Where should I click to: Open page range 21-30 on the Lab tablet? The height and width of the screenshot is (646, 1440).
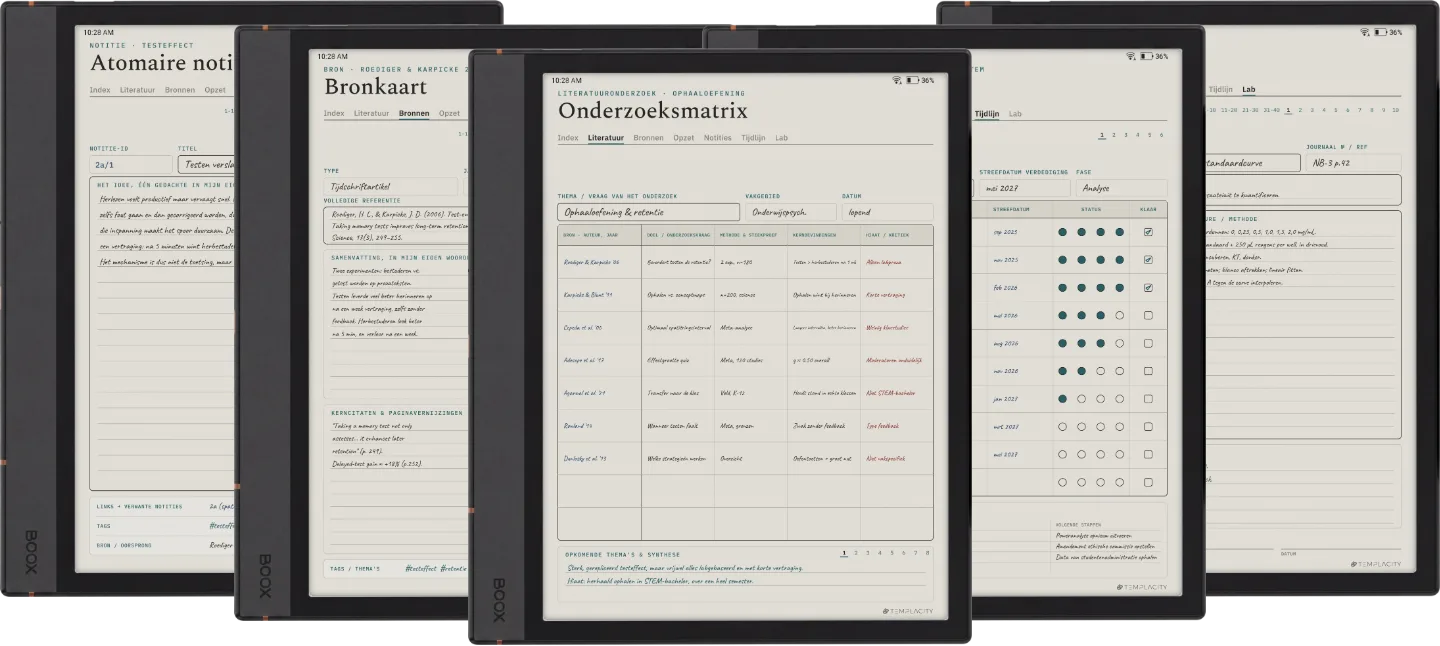coord(1248,110)
